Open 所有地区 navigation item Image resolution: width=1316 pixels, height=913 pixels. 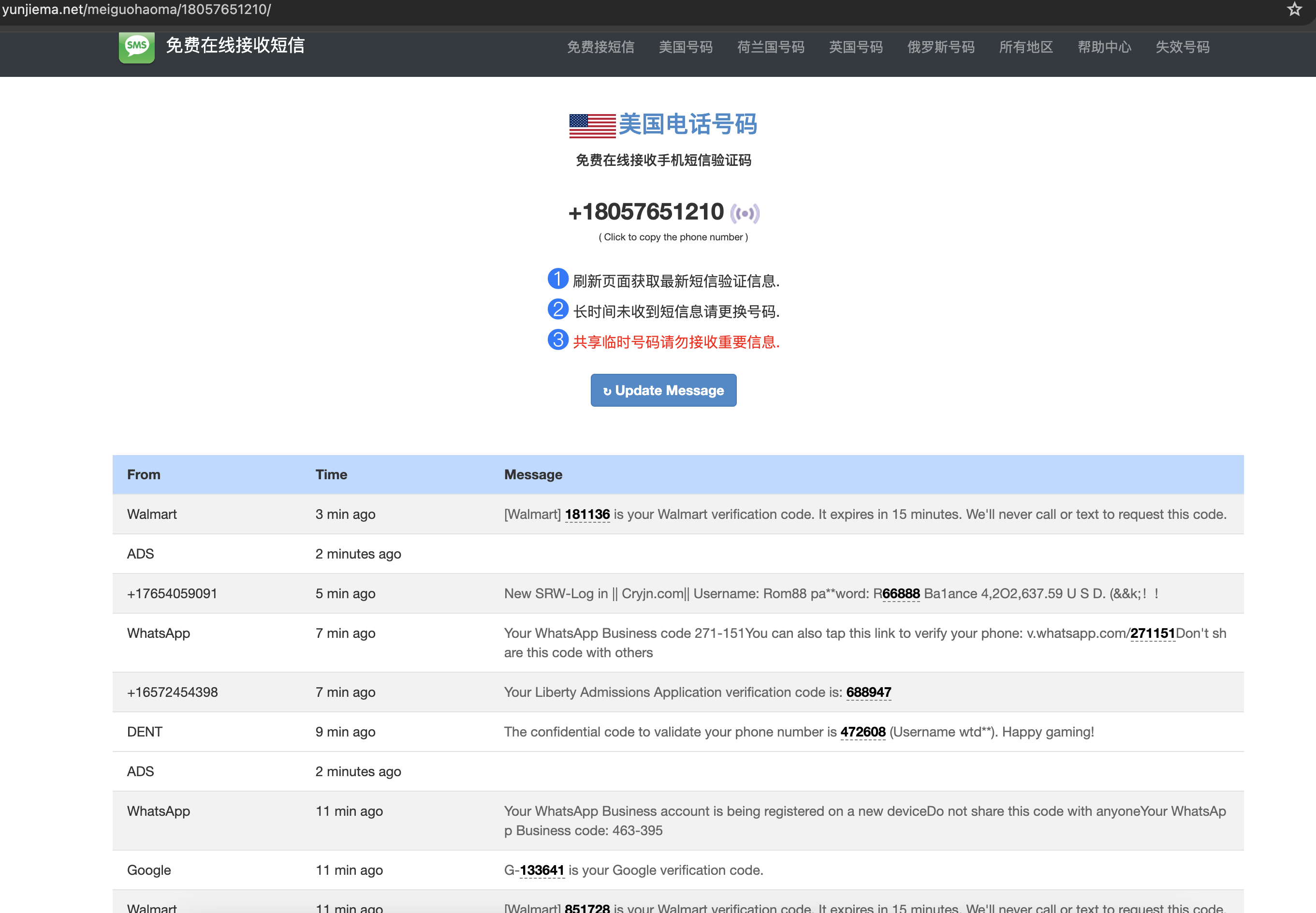point(1025,47)
